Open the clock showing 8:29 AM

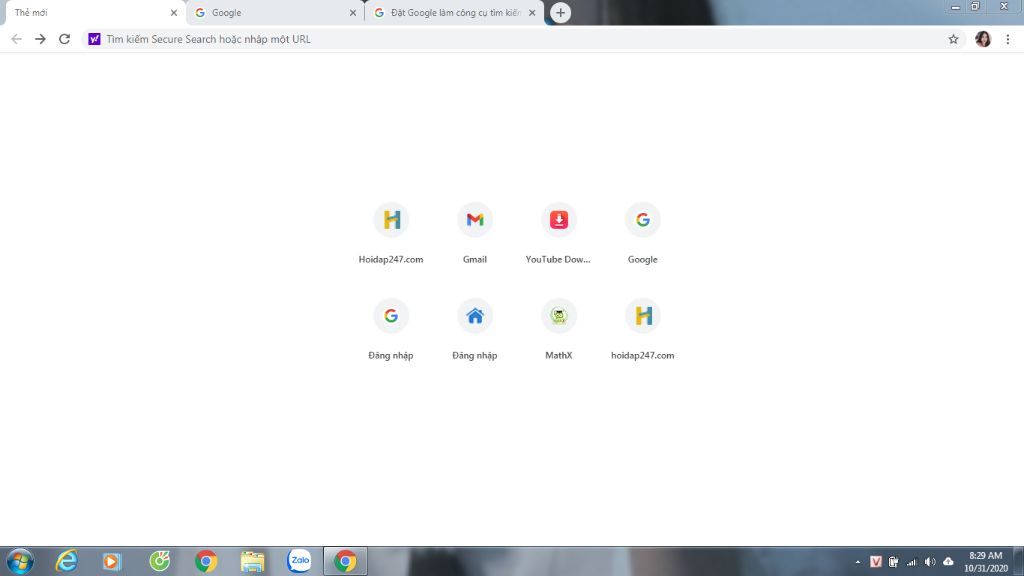[x=985, y=562]
